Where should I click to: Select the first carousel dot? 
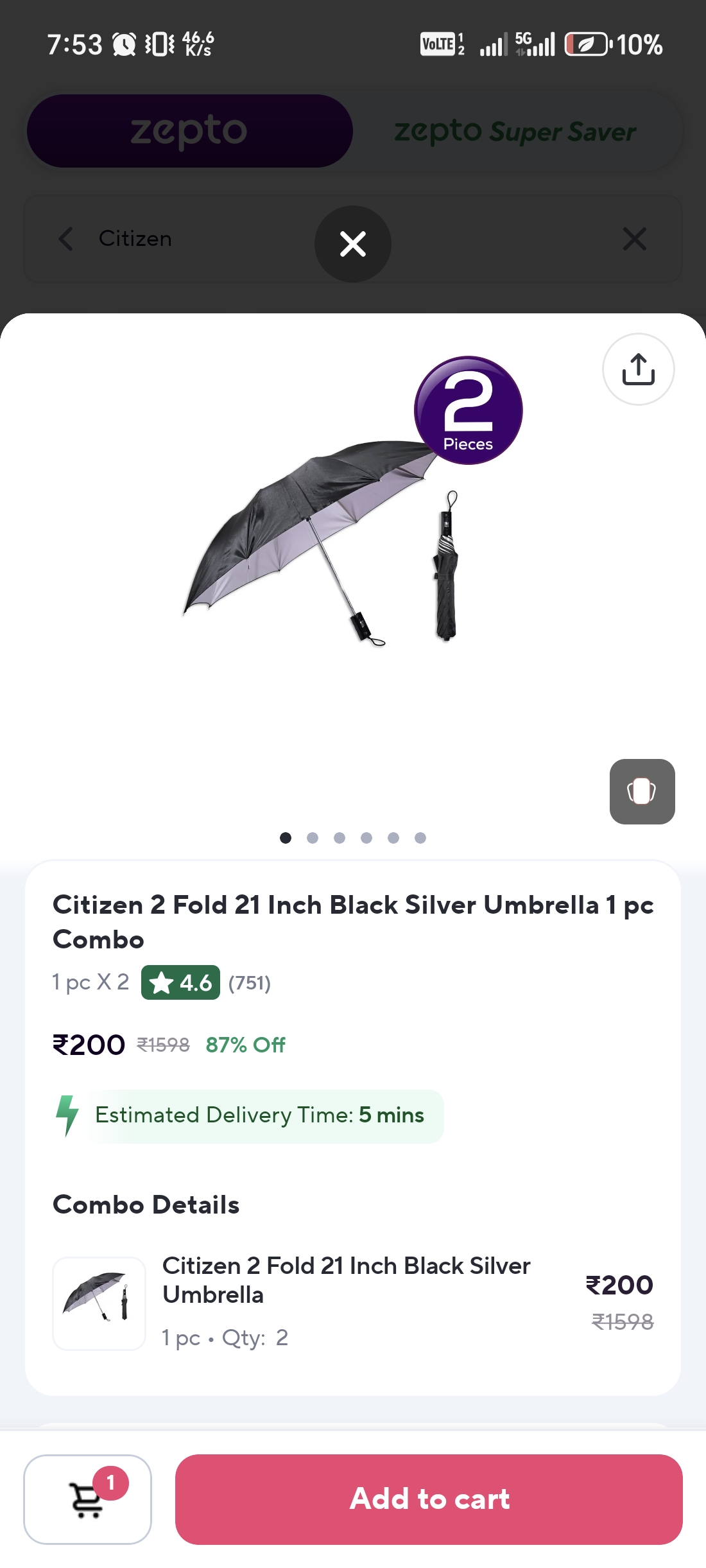[x=286, y=838]
